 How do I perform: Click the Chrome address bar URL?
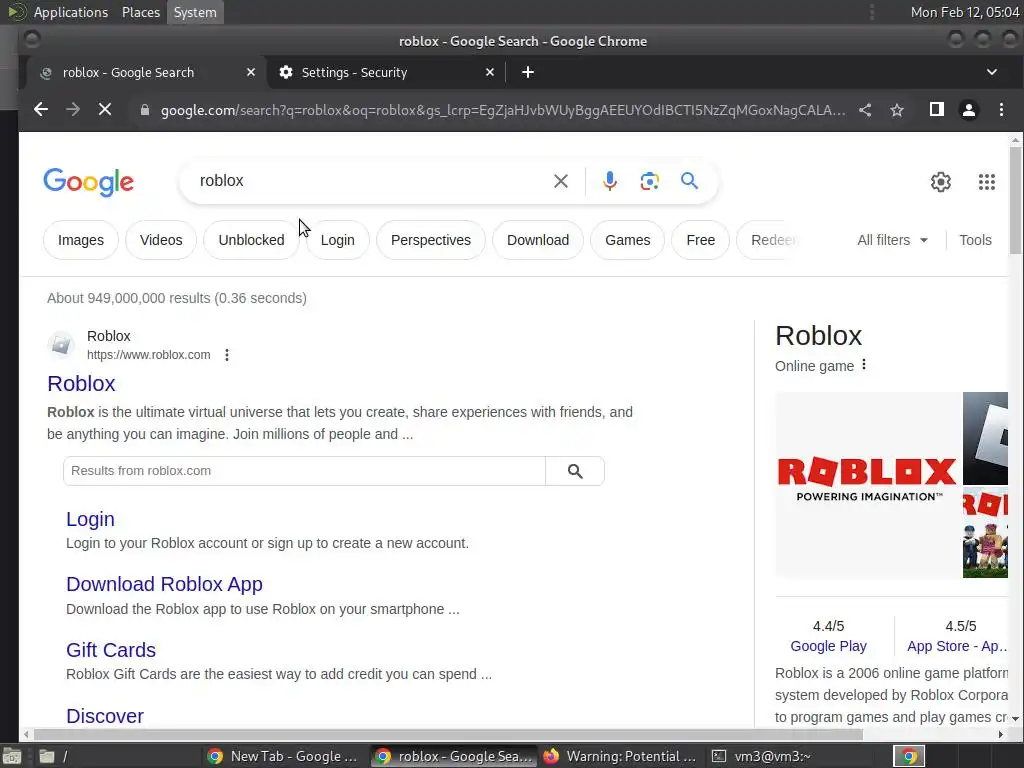point(503,110)
